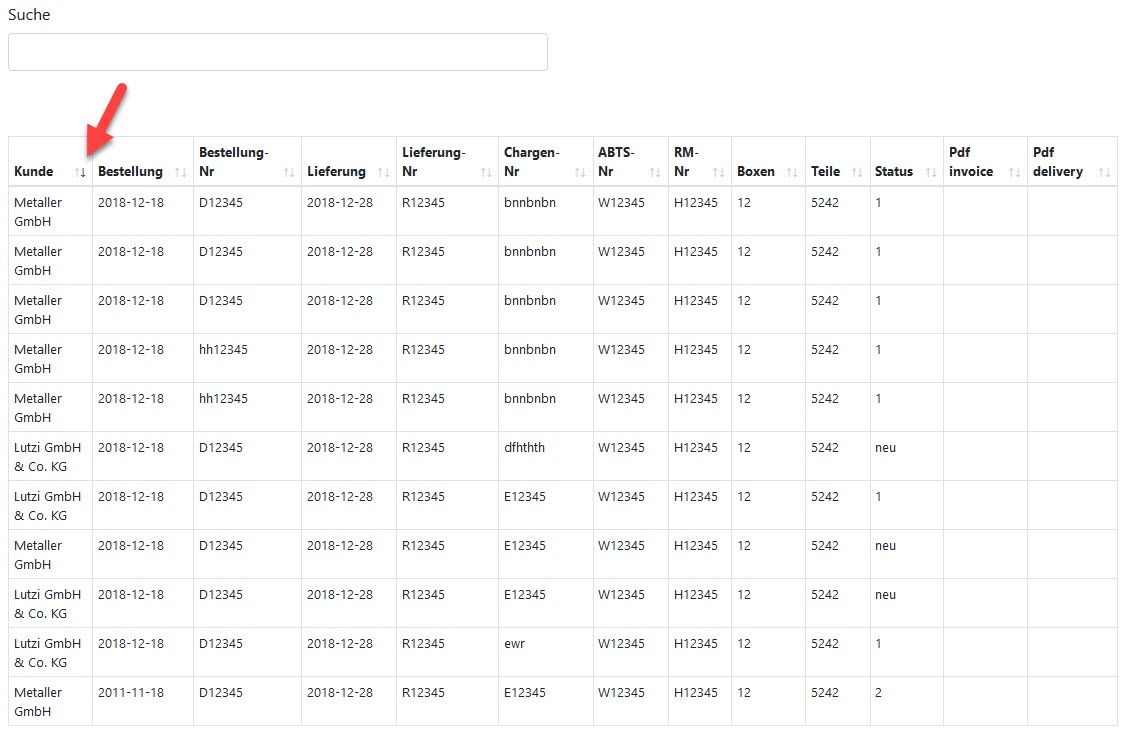
Task: Select the first Metaller GmbH customer cell
Action: tap(38, 211)
